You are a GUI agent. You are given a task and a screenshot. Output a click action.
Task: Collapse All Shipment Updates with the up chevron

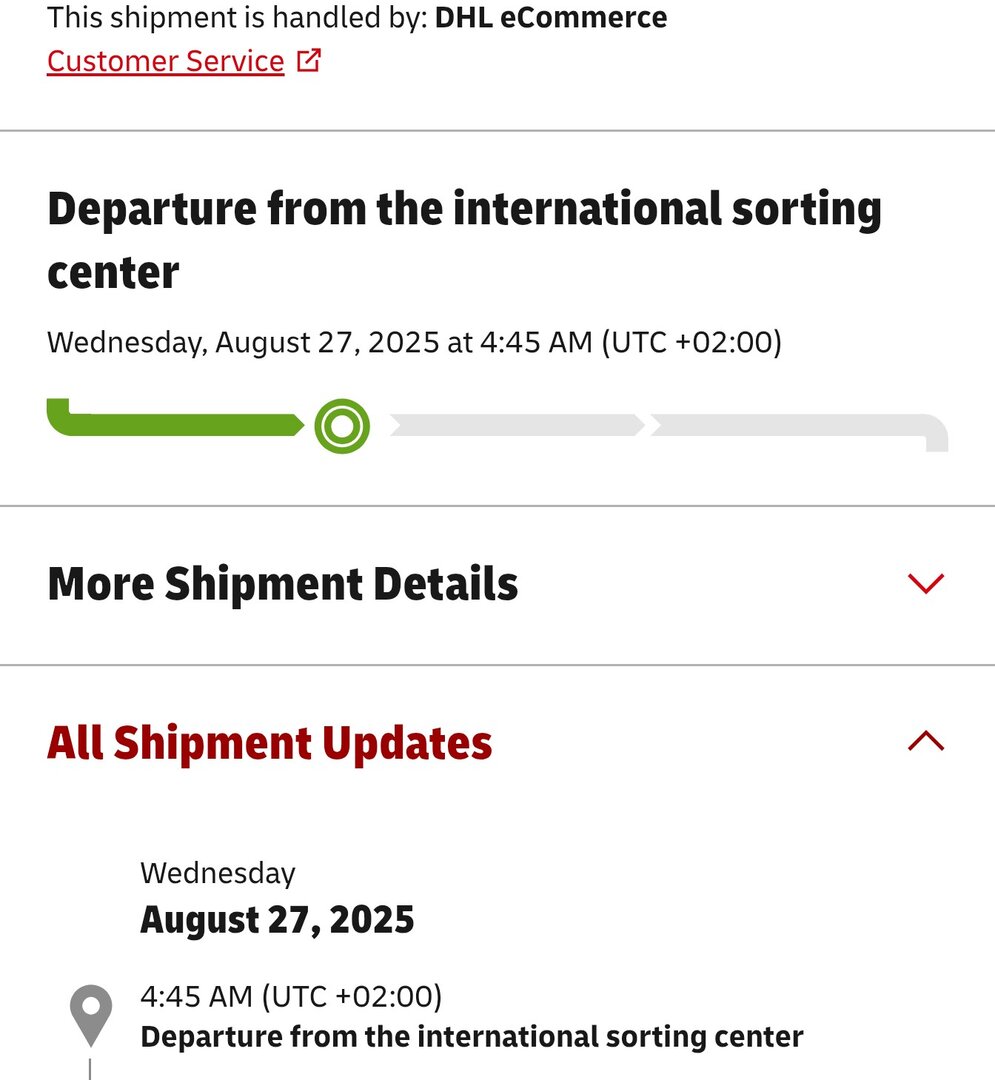pyautogui.click(x=926, y=741)
